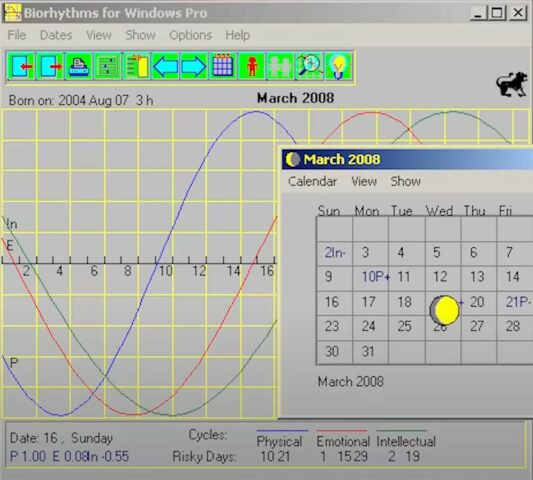
Task: Click the red person icon
Action: click(x=252, y=66)
